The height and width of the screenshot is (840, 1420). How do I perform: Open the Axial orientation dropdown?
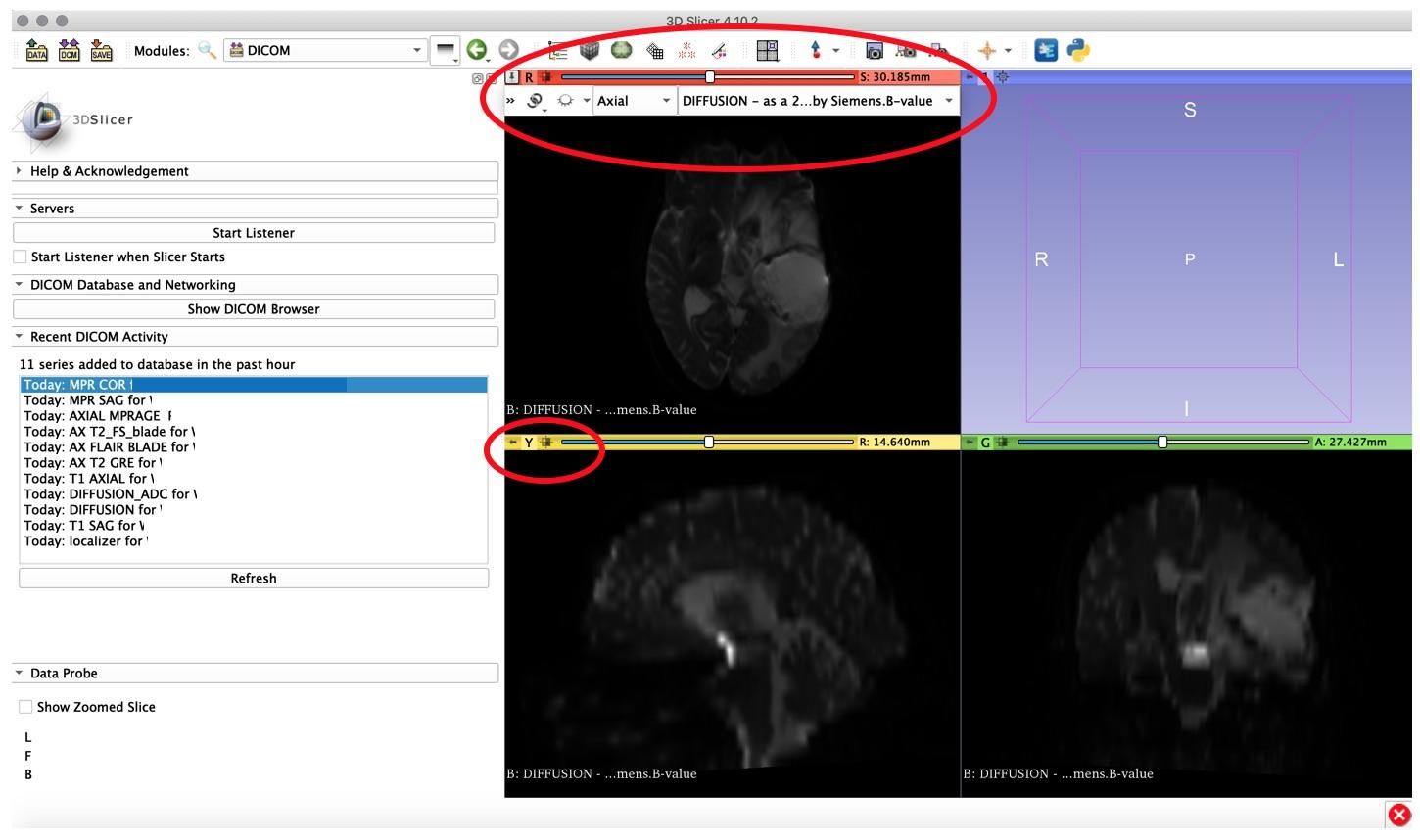633,100
